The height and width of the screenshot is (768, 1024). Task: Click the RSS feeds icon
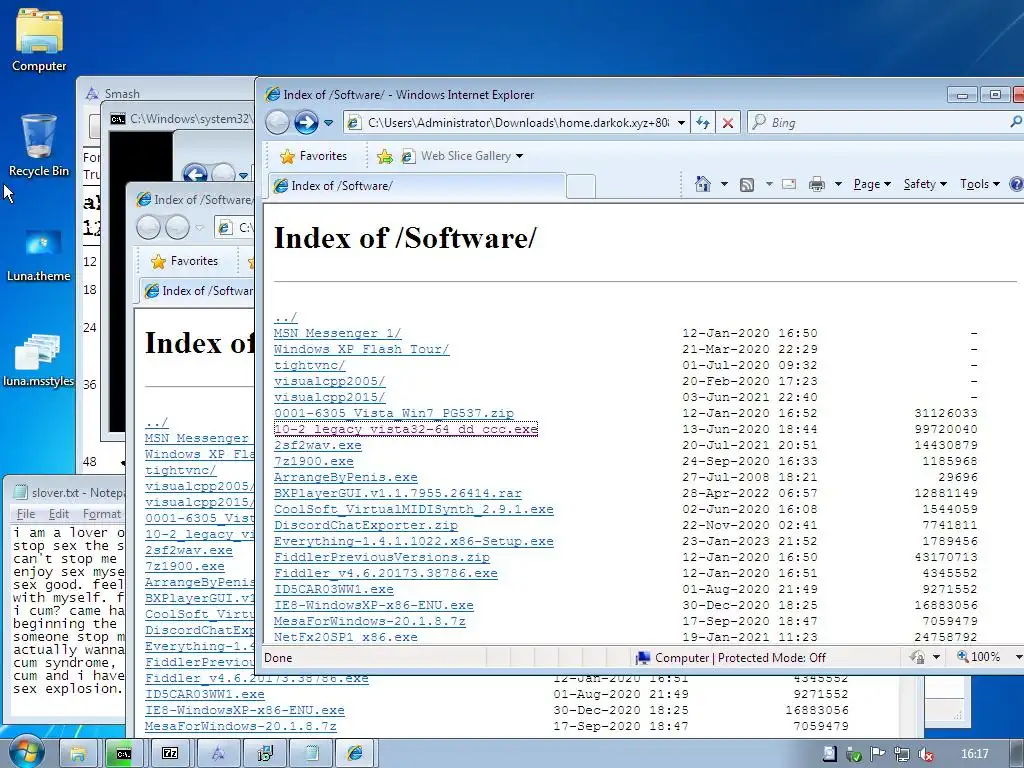coord(747,185)
